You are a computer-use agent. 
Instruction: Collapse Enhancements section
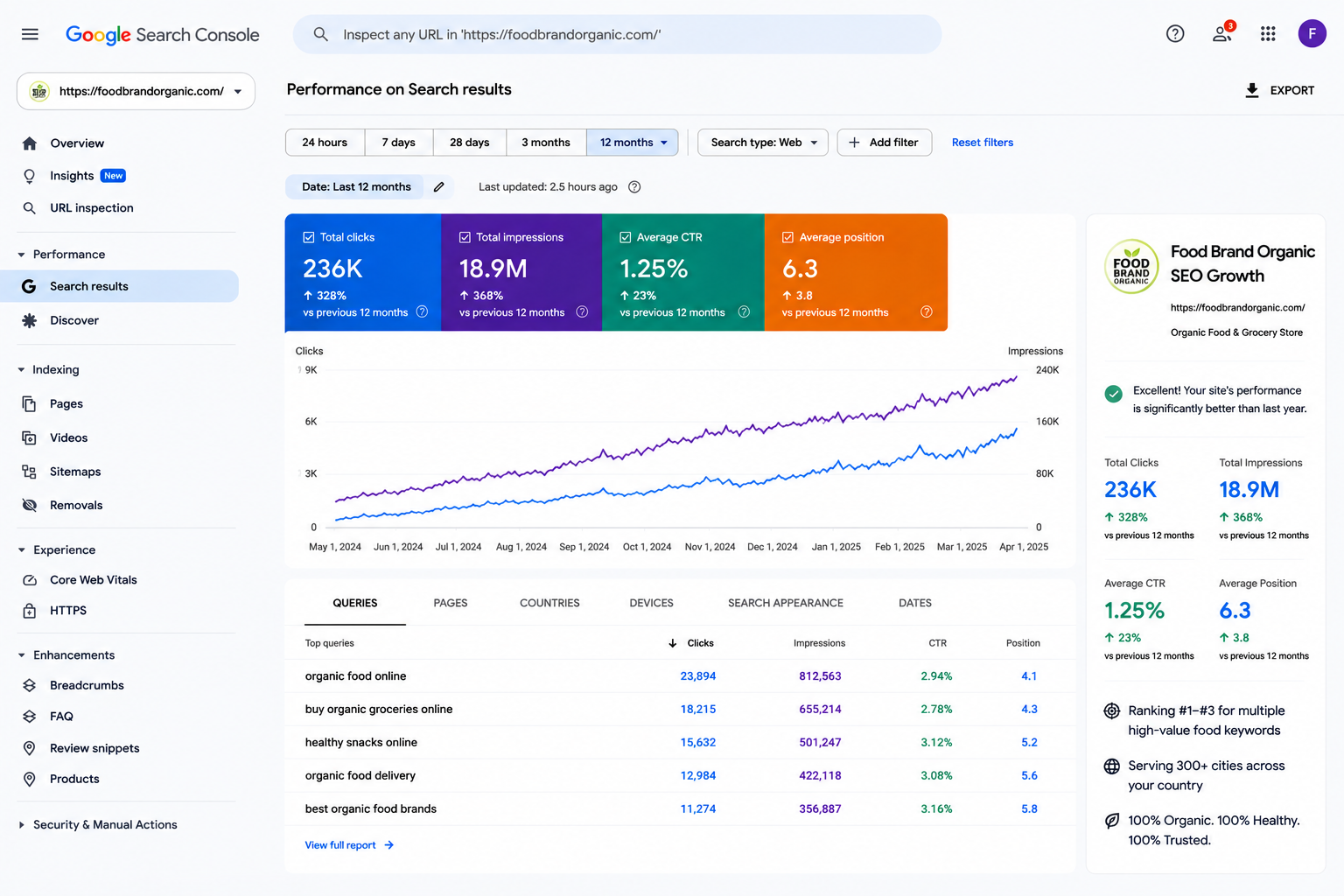[x=21, y=655]
